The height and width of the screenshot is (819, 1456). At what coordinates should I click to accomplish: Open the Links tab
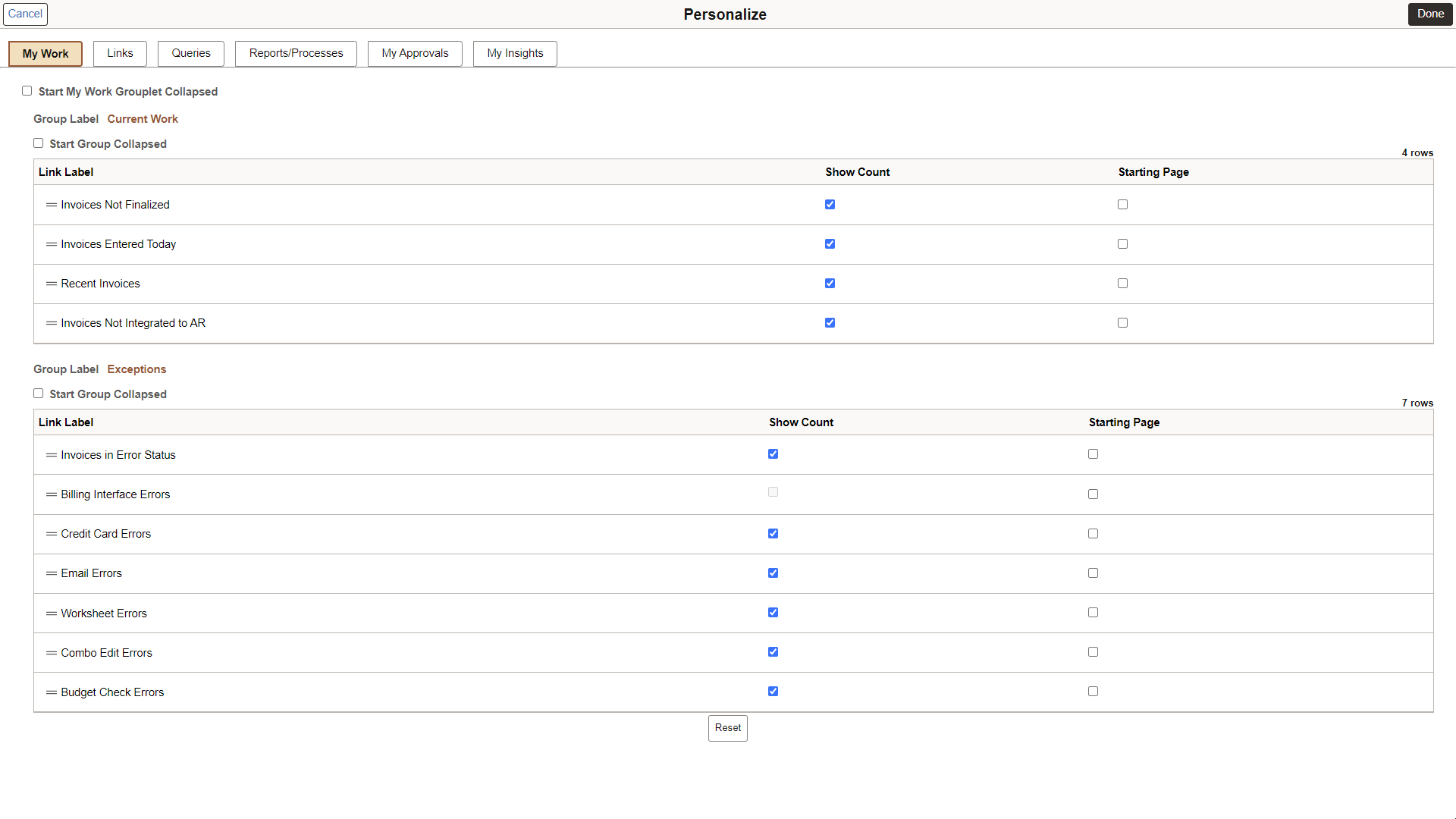pos(119,53)
